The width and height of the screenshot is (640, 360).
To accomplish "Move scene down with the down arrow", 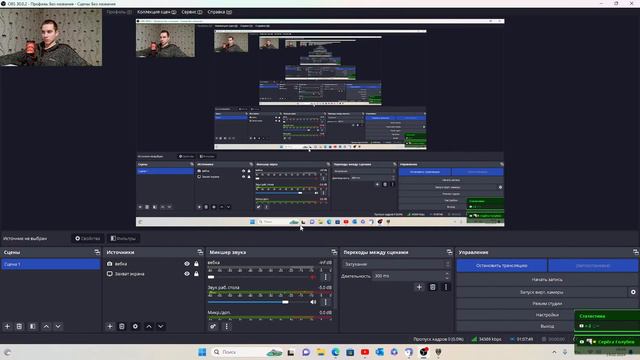I will 58,327.
